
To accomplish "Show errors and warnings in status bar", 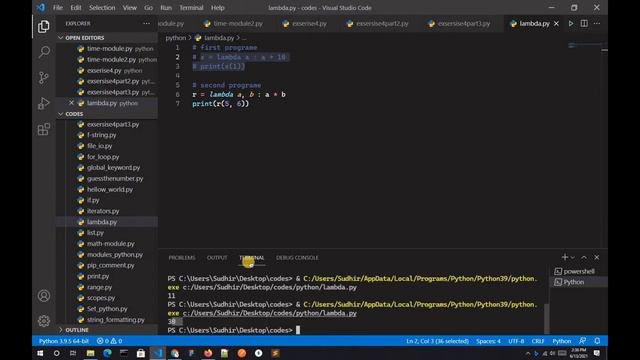I will pyautogui.click(x=109, y=341).
